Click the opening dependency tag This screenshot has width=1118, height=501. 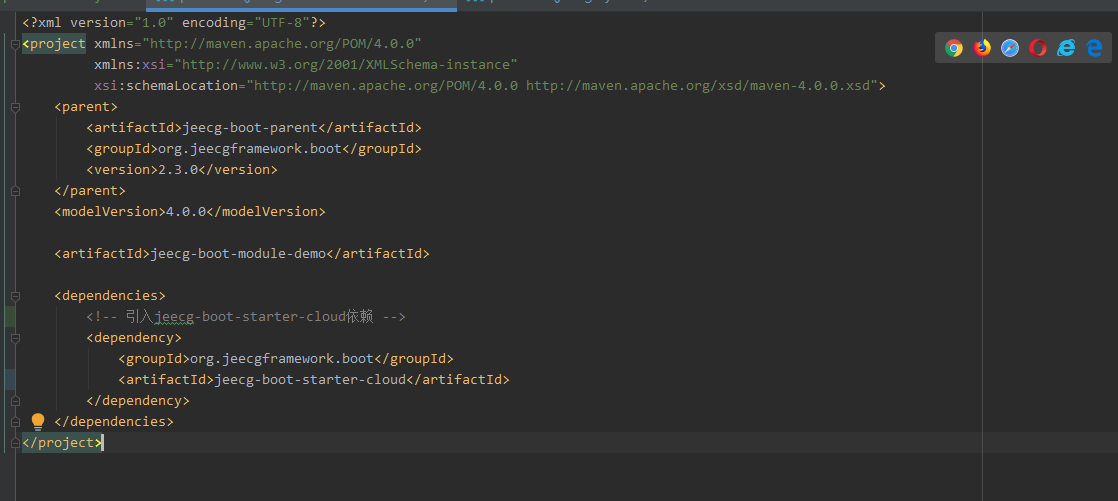[x=134, y=338]
